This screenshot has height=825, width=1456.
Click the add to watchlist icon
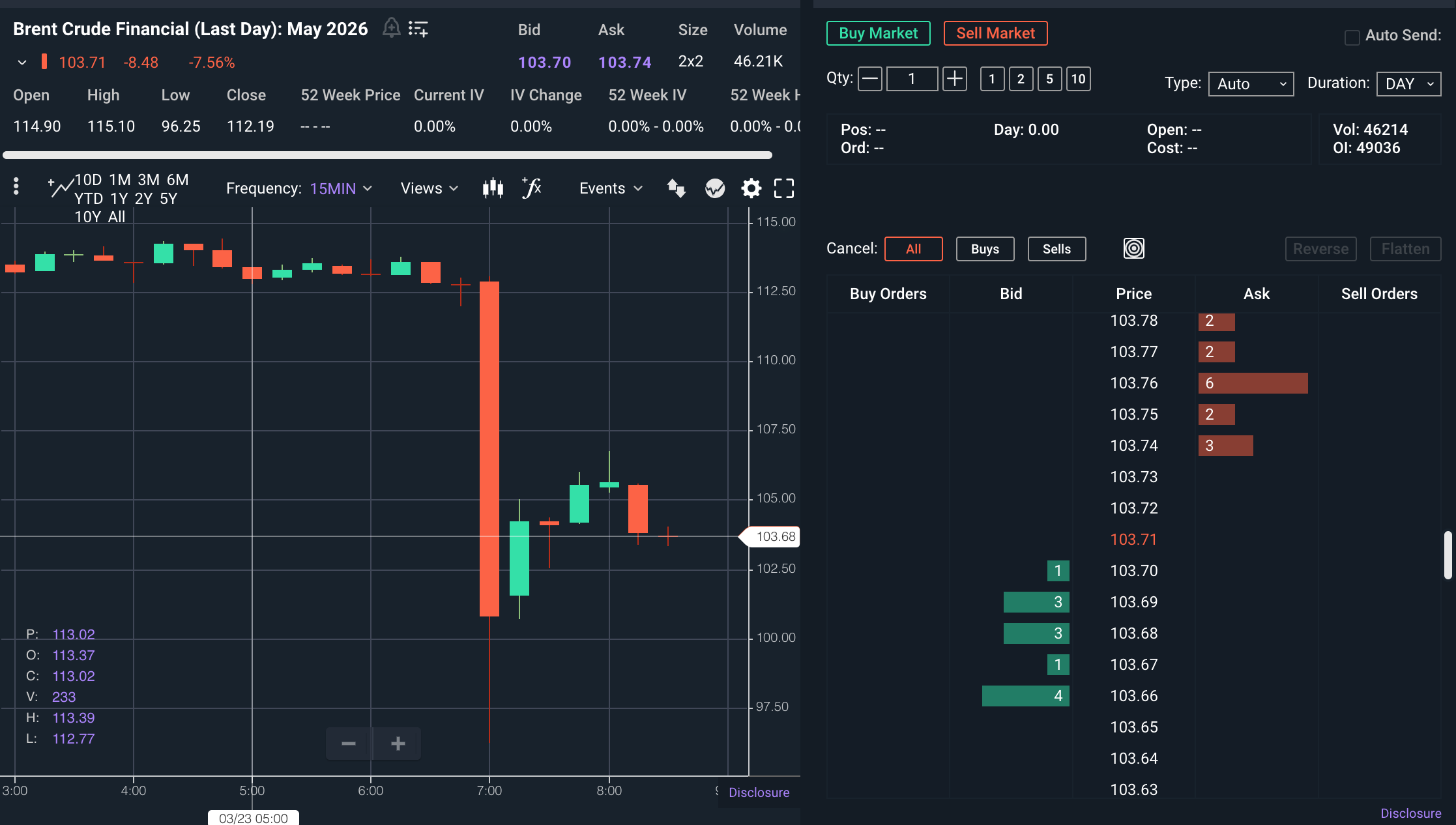point(418,29)
